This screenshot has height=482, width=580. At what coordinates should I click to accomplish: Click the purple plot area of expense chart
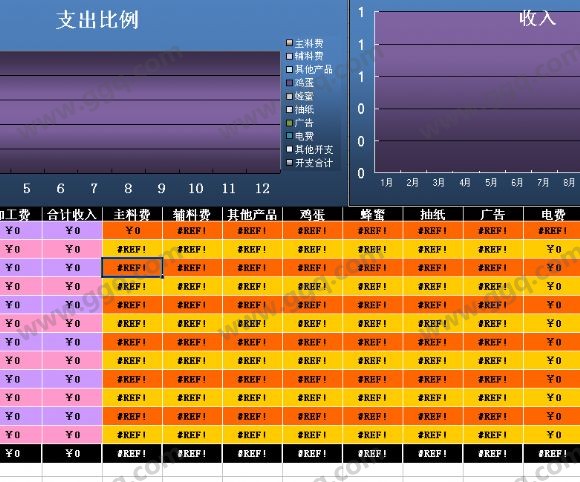tap(140, 112)
